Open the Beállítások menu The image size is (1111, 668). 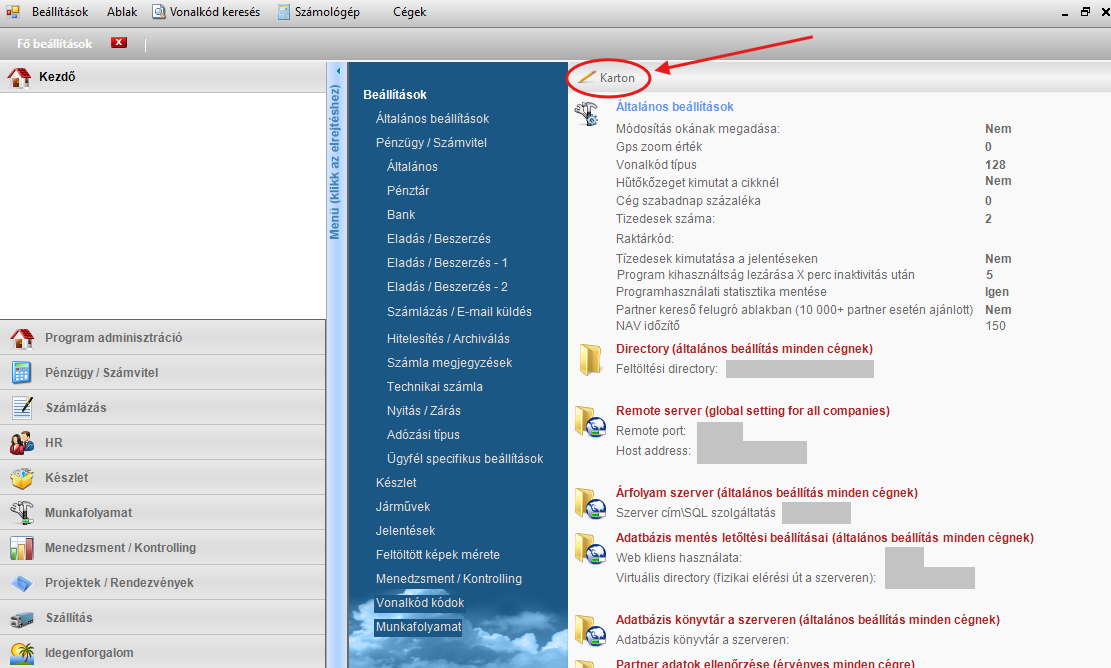pos(59,12)
